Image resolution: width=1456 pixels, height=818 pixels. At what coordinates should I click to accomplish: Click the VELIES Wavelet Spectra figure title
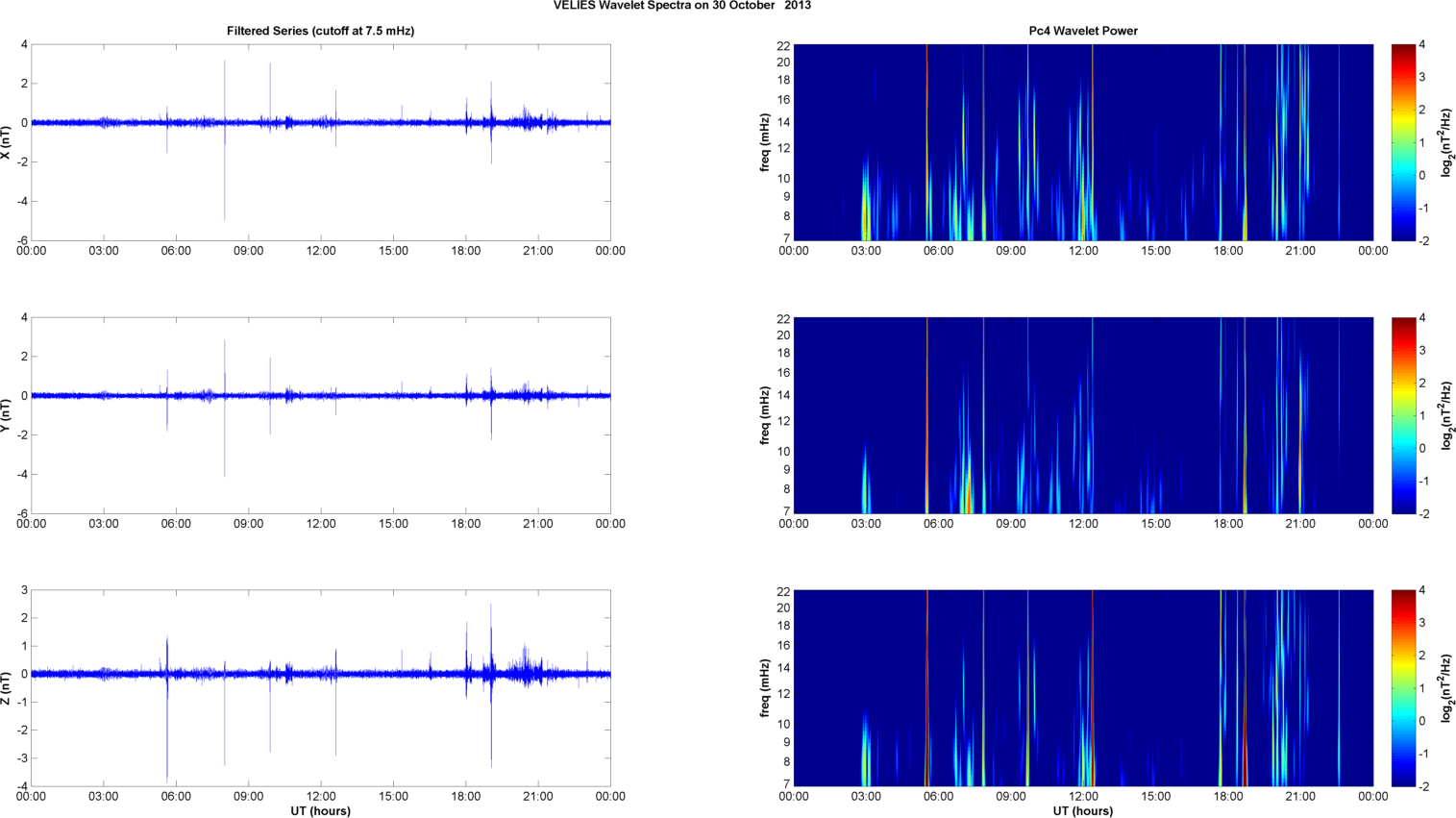681,6
